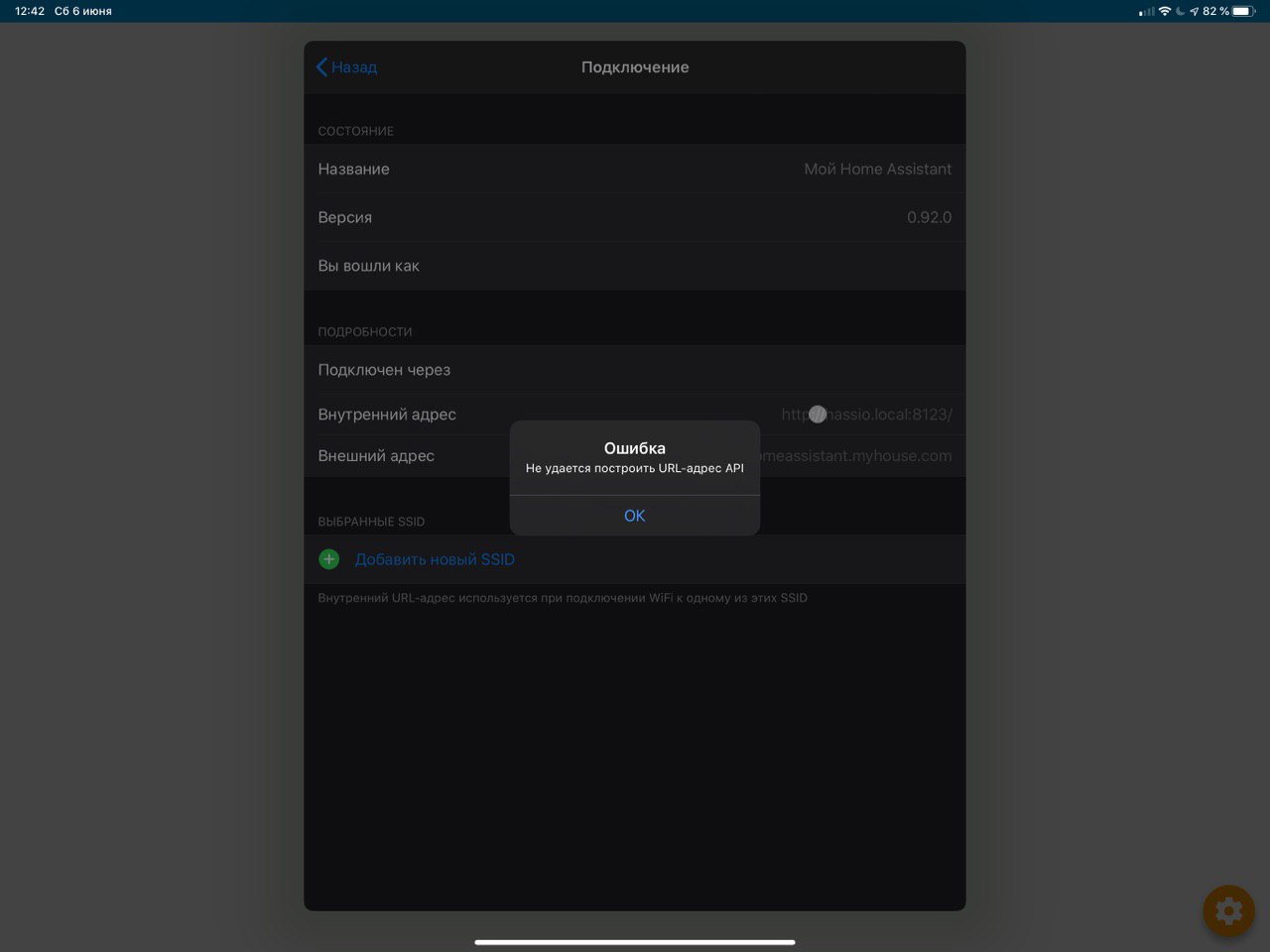This screenshot has height=952, width=1270.
Task: Tap the Подключение title header
Action: click(x=635, y=67)
